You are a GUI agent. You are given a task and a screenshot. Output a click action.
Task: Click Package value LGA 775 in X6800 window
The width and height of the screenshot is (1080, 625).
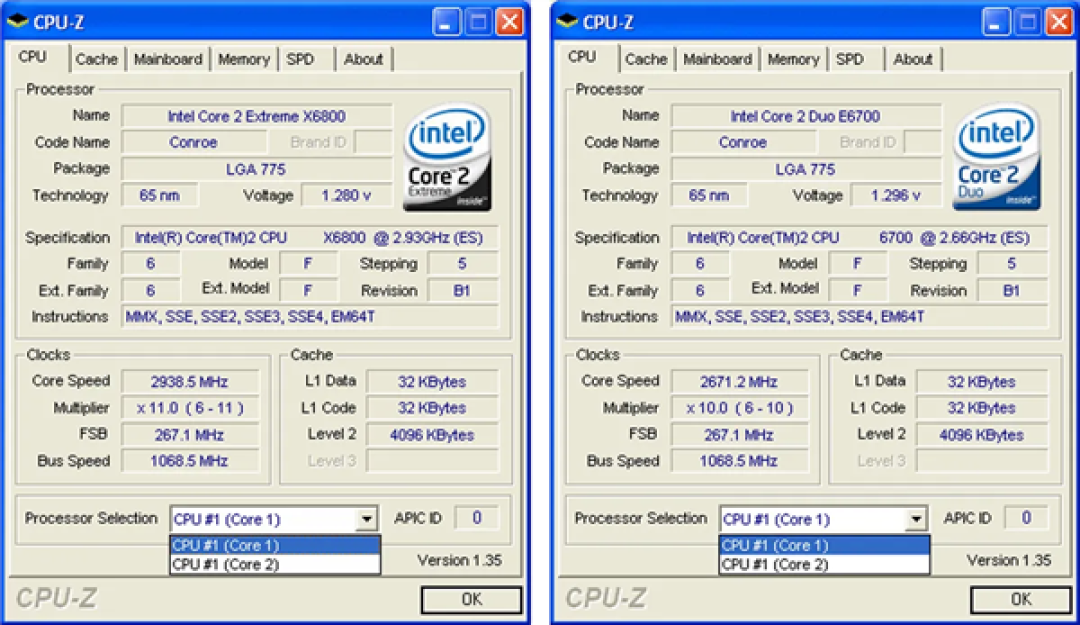click(x=257, y=169)
